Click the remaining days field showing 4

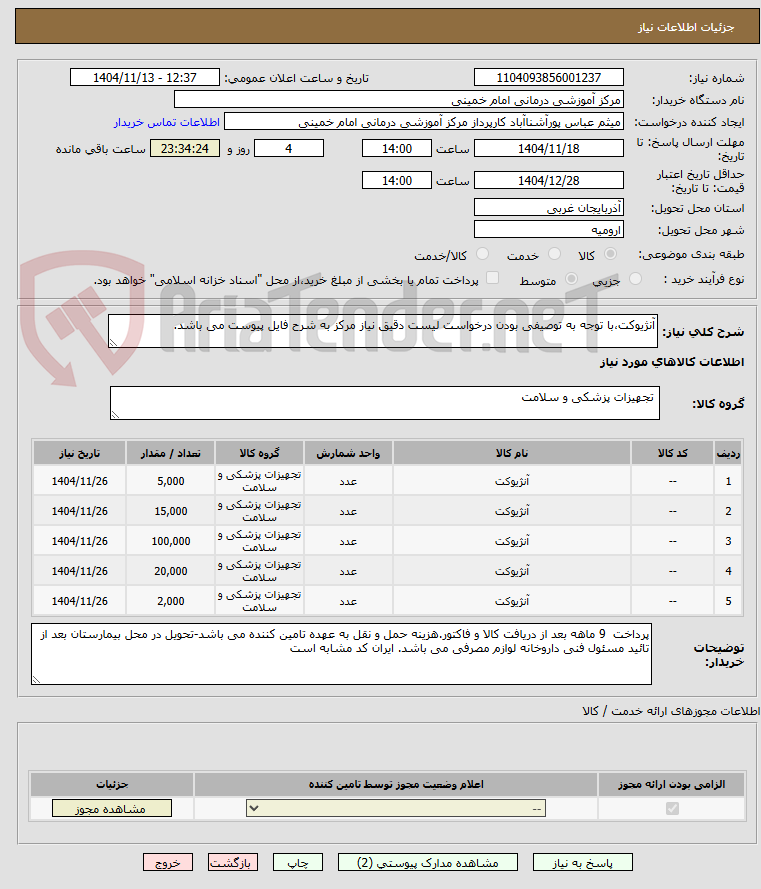(289, 149)
